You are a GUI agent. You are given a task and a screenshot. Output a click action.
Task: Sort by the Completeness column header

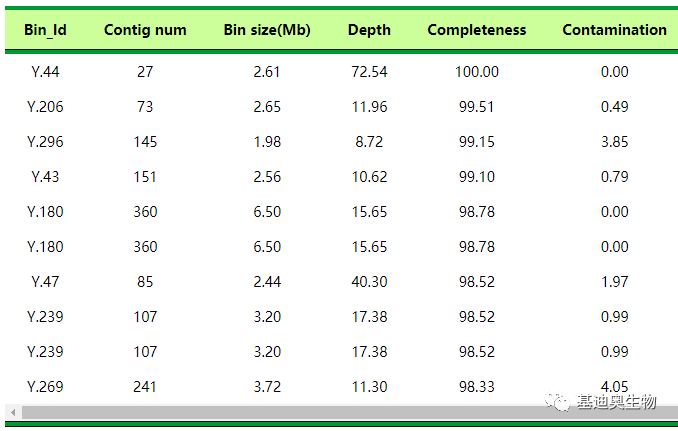pyautogui.click(x=476, y=30)
